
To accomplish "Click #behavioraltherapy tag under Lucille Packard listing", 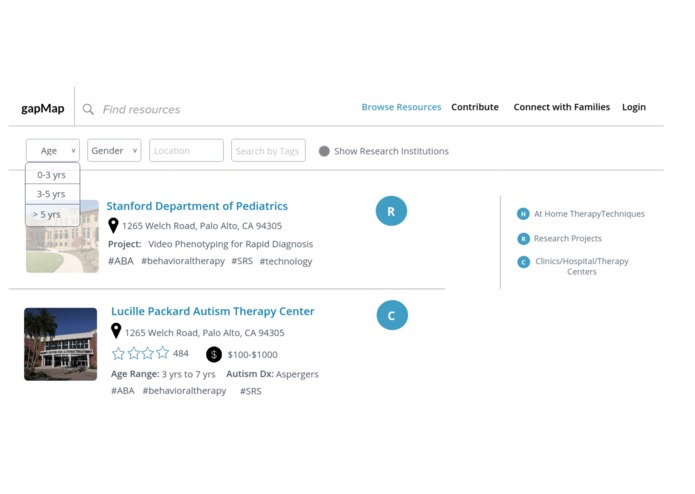I will pyautogui.click(x=184, y=391).
